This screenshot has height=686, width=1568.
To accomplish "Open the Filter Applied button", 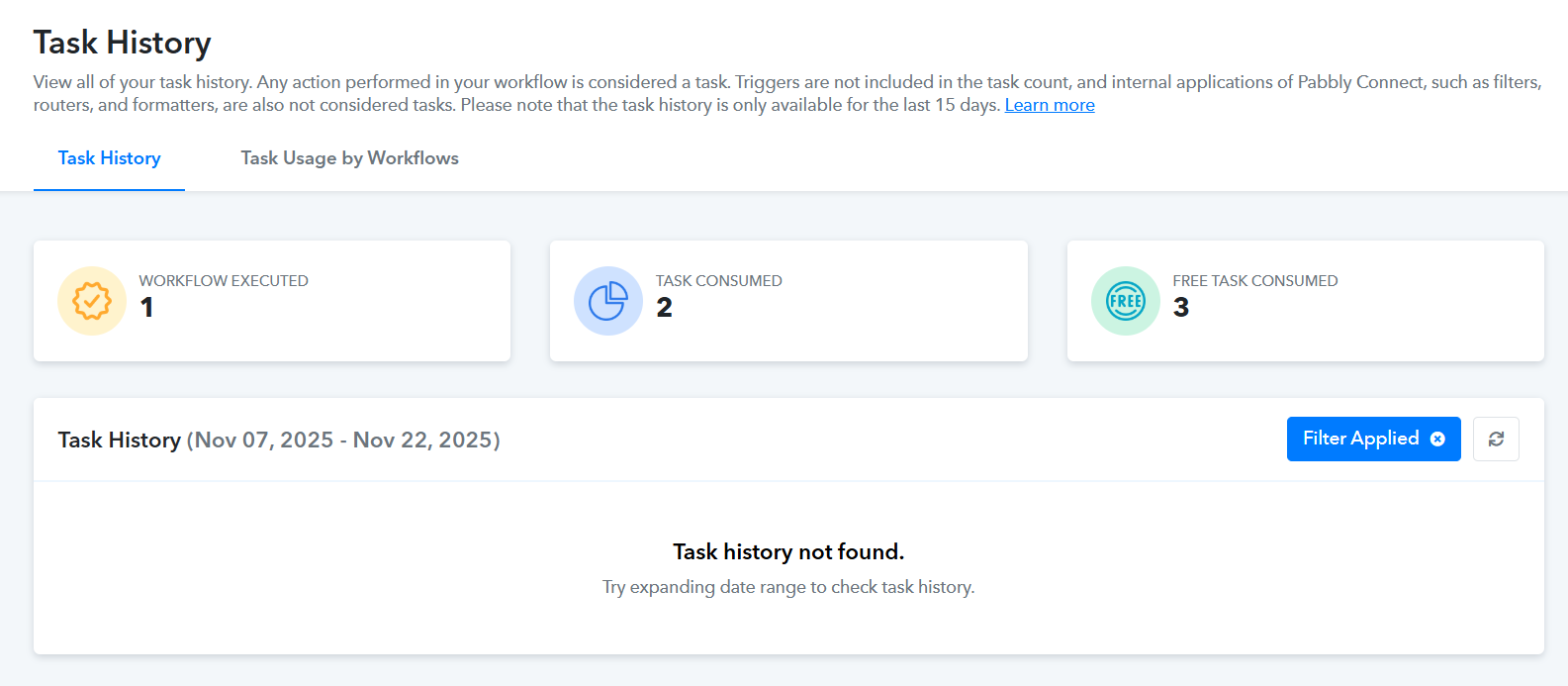I will click(1360, 439).
